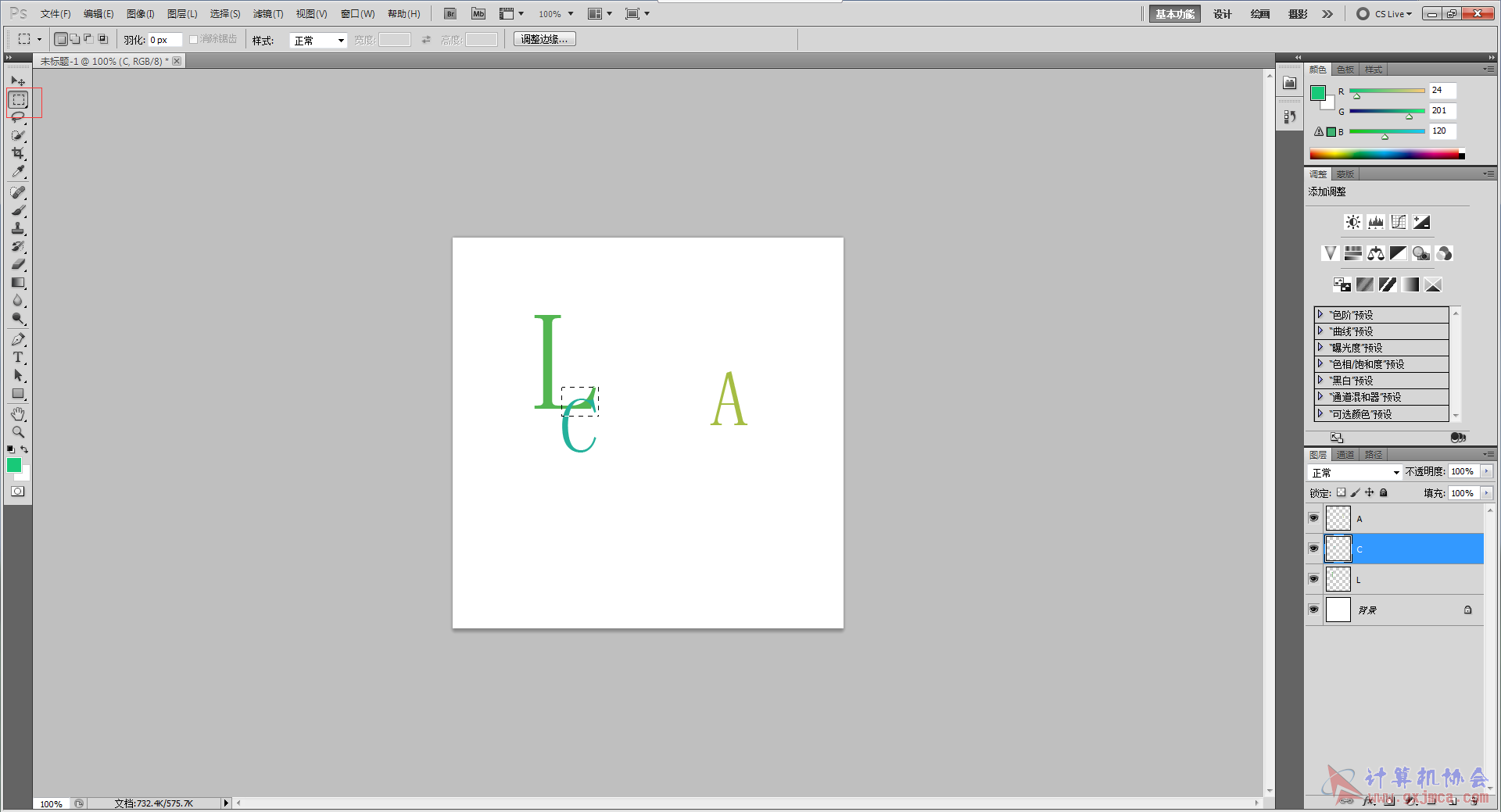The width and height of the screenshot is (1501, 812).
Task: Add a Vibrance adjustment
Action: click(x=1330, y=253)
